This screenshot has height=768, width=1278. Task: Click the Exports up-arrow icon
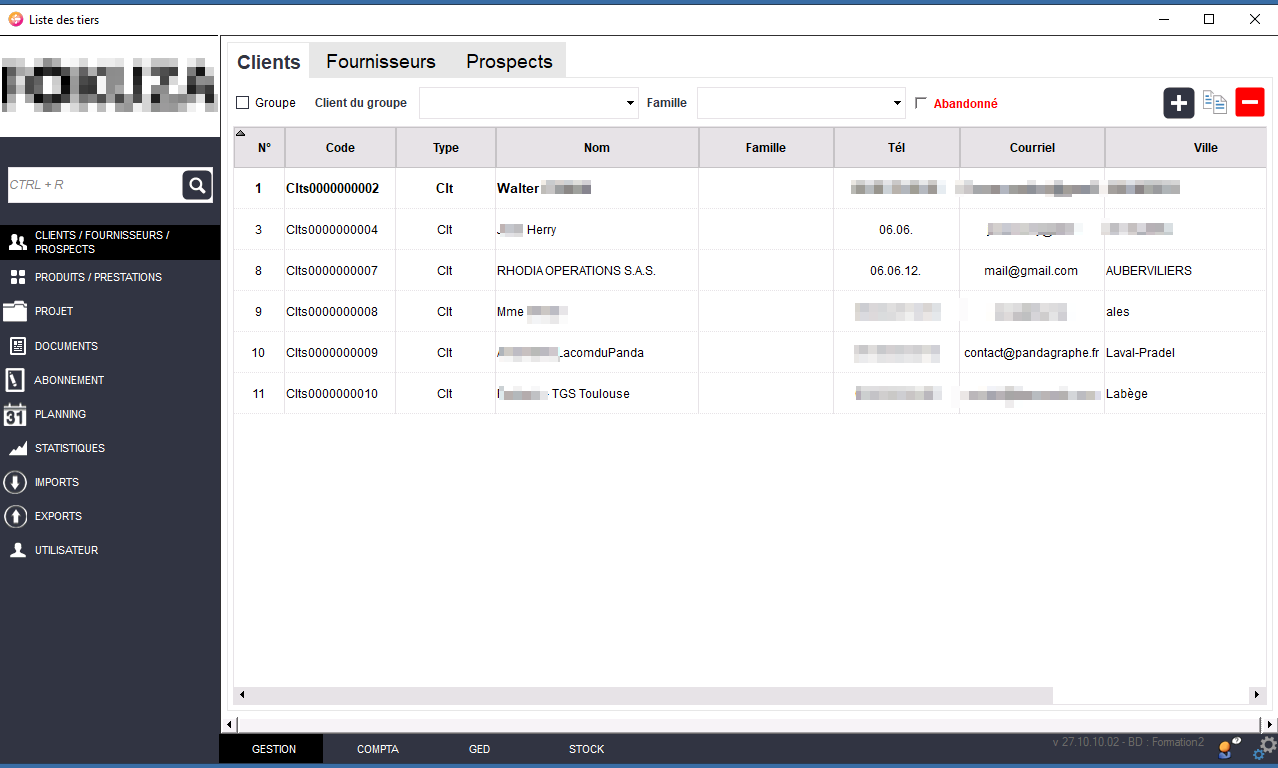tap(15, 516)
